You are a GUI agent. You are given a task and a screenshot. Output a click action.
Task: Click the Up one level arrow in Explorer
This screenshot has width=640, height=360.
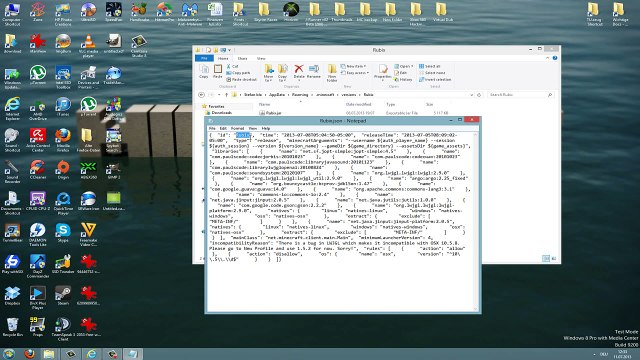point(226,95)
